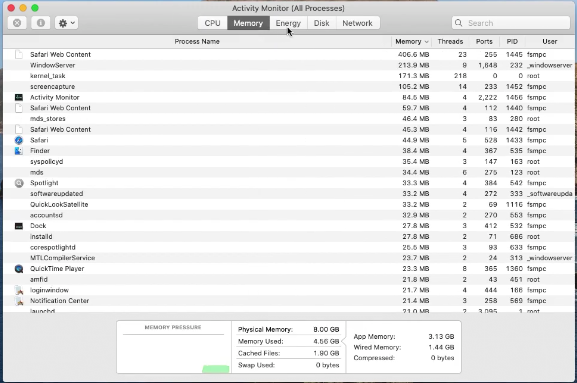Sort by the Ports column
This screenshot has height=383, width=577.
tap(484, 42)
